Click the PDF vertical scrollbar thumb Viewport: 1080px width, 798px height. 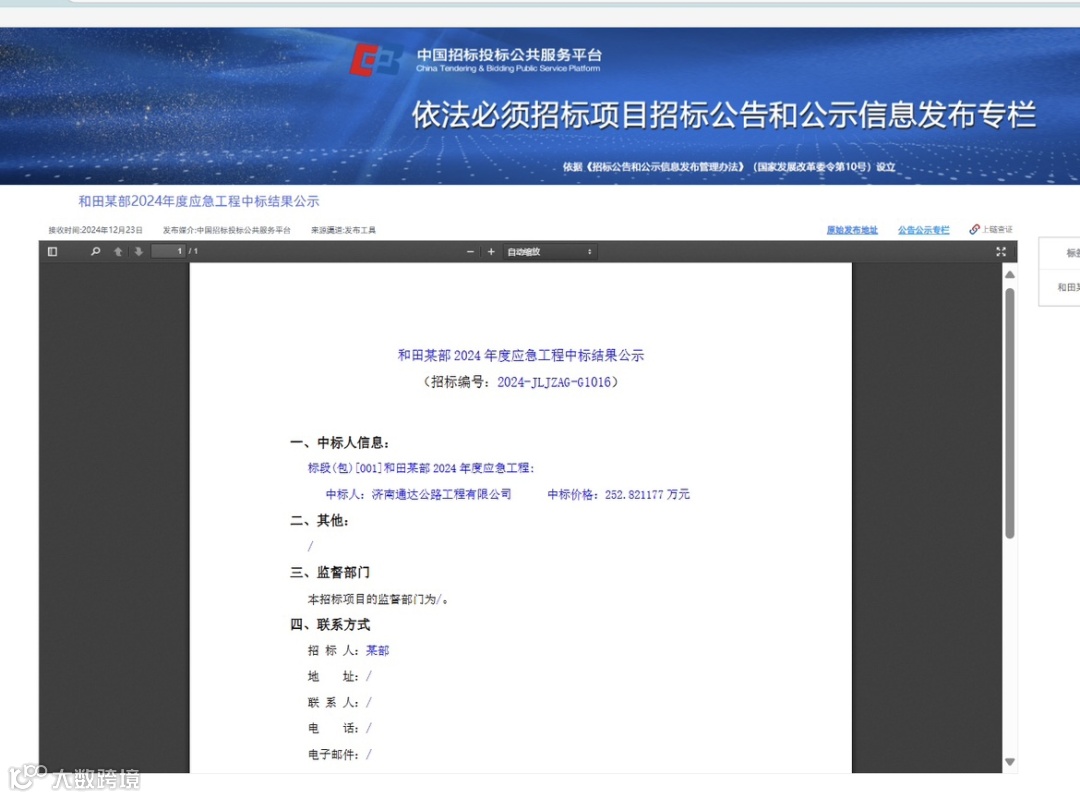[1010, 413]
